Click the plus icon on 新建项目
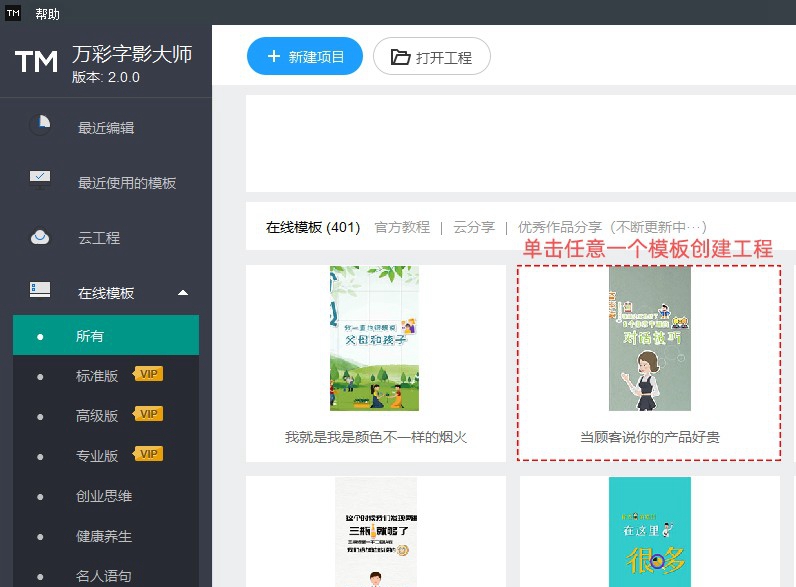796x587 pixels. [x=274, y=56]
